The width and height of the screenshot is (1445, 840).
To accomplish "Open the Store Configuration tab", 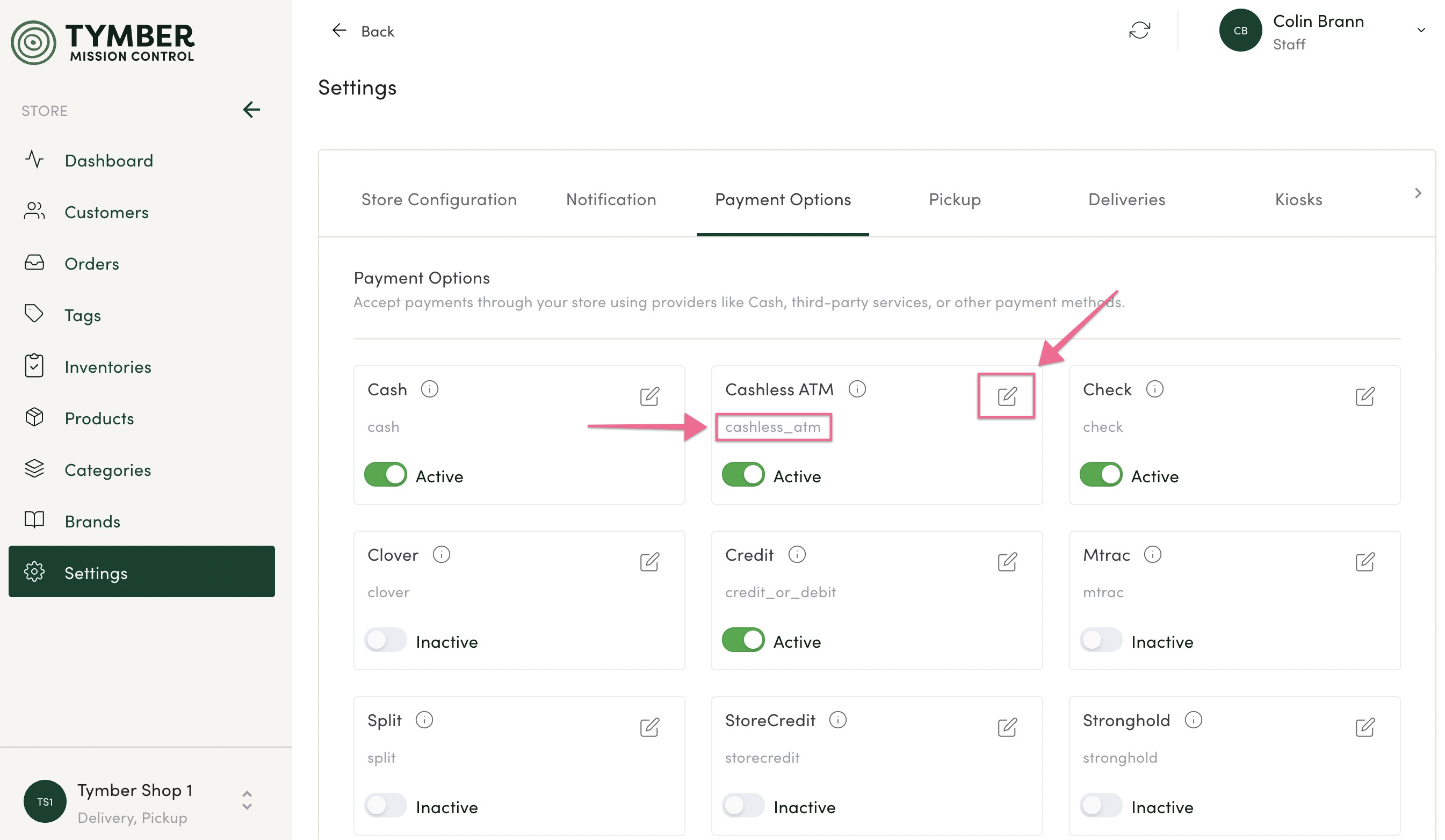I will [x=439, y=199].
